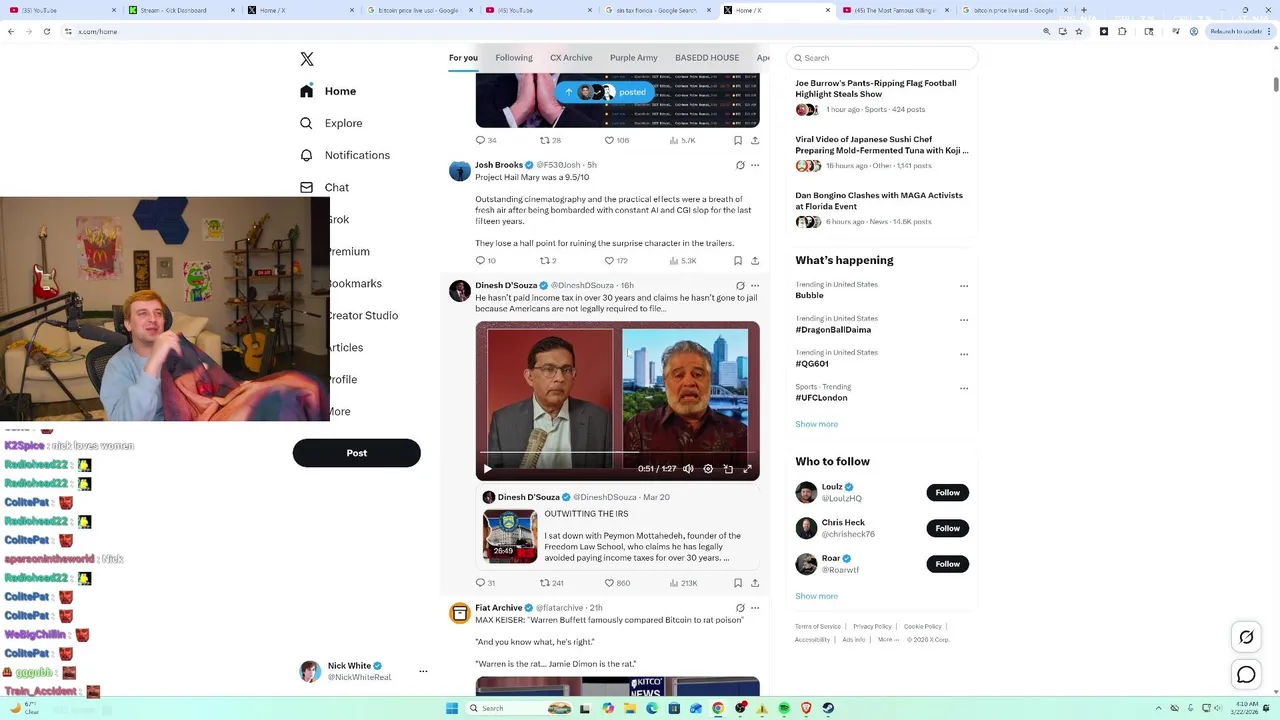The image size is (1280, 720).
Task: Show more under What's happening
Action: (x=817, y=424)
